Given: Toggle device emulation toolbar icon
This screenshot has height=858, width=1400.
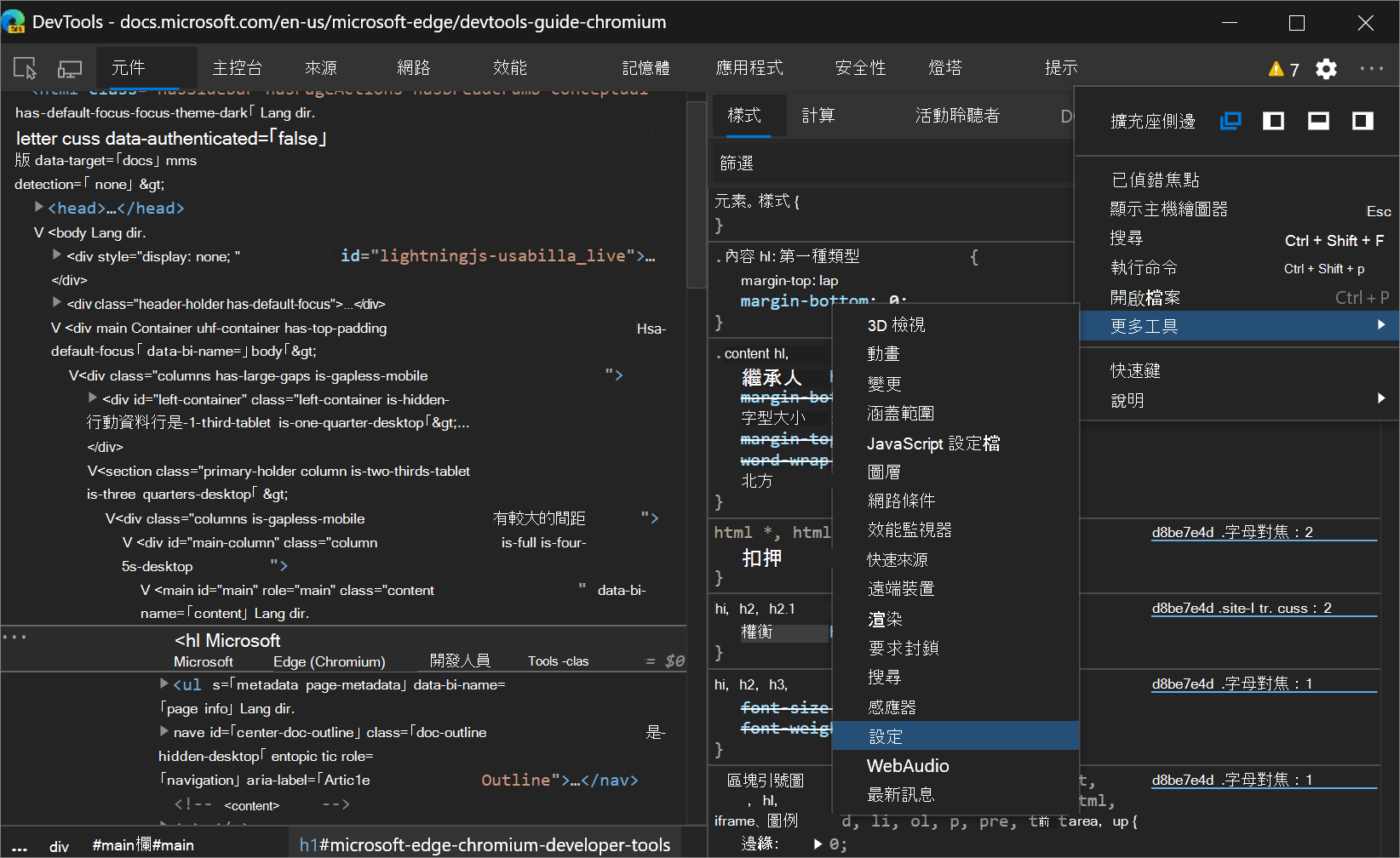Looking at the screenshot, I should pos(70,68).
